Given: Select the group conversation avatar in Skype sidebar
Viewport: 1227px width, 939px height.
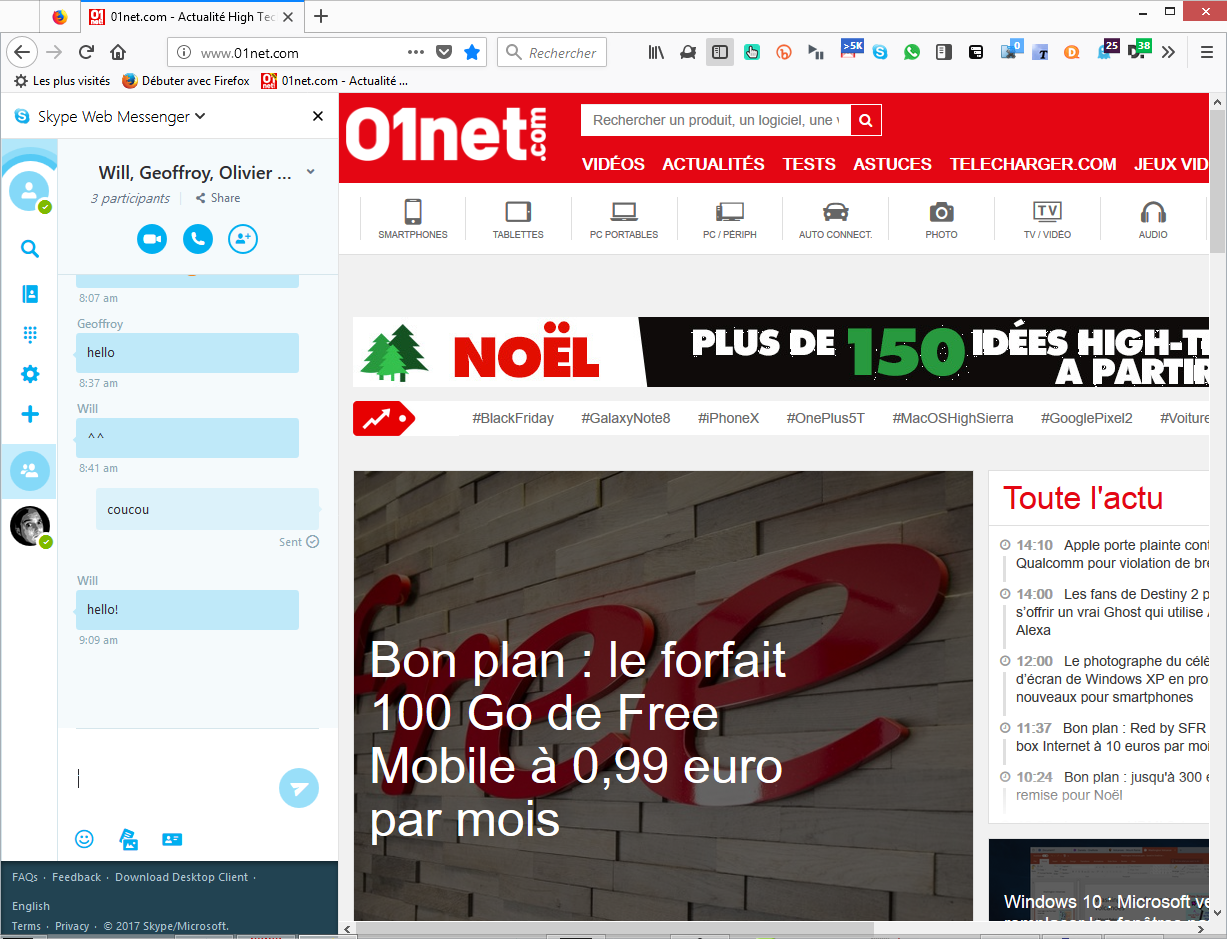Looking at the screenshot, I should coord(30,470).
